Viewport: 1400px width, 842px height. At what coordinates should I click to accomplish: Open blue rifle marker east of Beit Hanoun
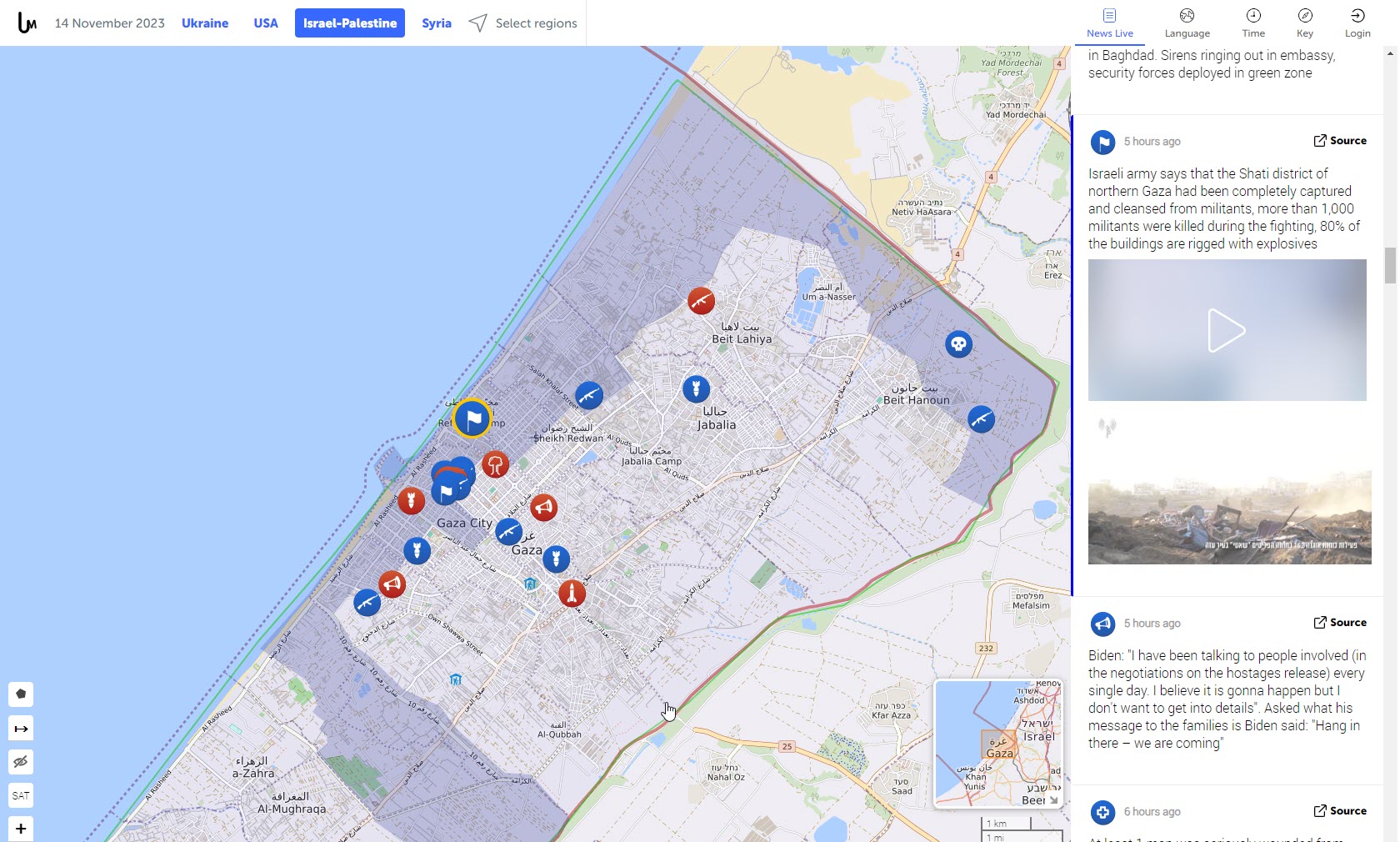(x=981, y=418)
